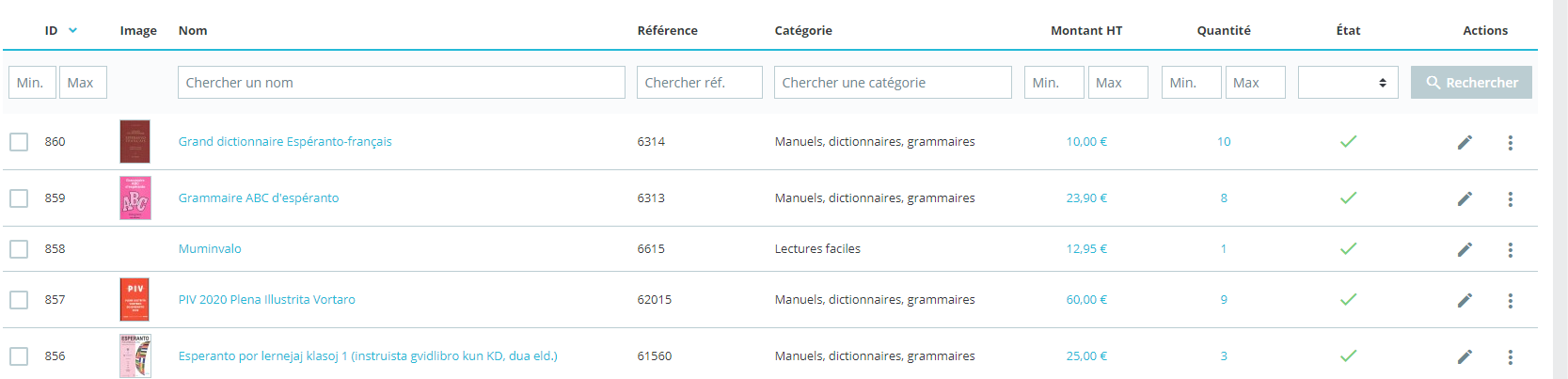Screen dimensions: 1568x379
Task: Click the edit pencil for product 859
Action: click(1465, 198)
